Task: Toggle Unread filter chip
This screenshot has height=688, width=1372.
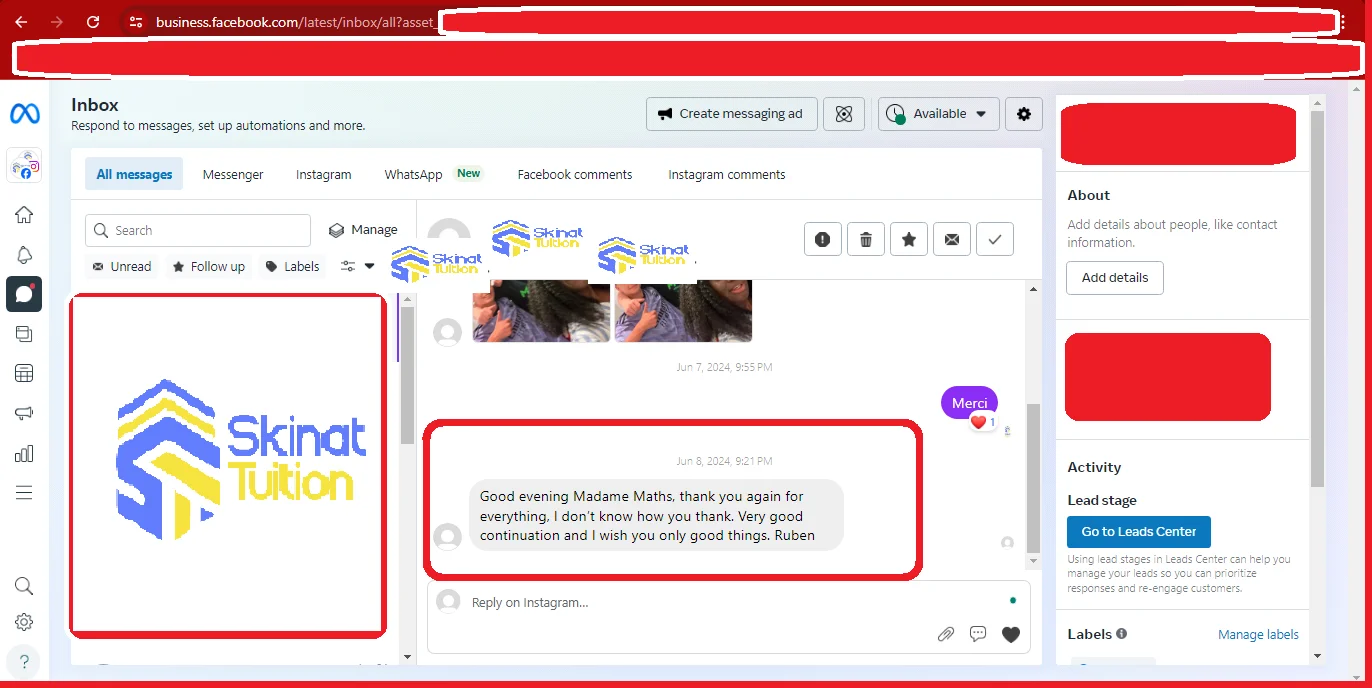Action: tap(122, 266)
